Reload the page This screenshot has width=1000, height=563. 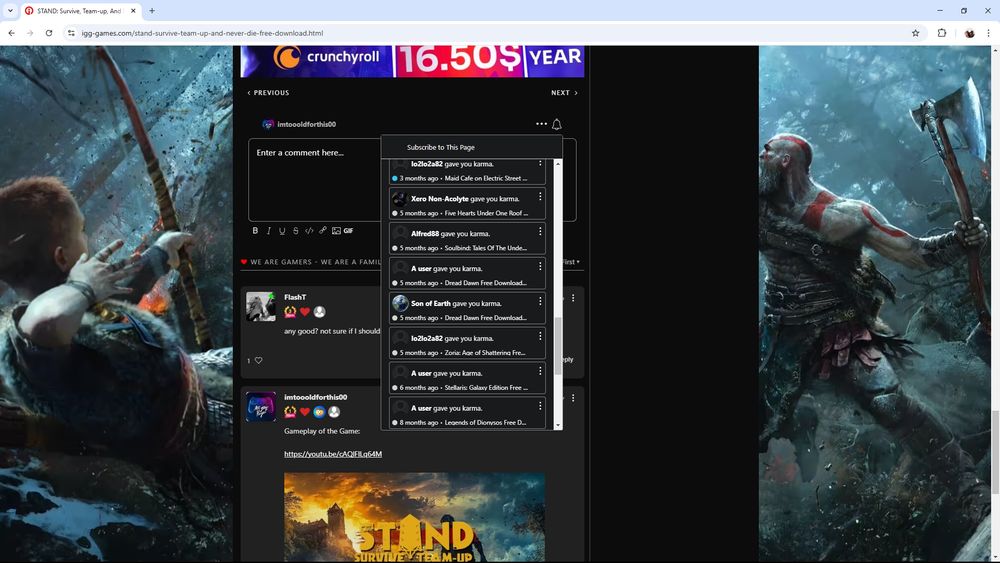tap(48, 33)
